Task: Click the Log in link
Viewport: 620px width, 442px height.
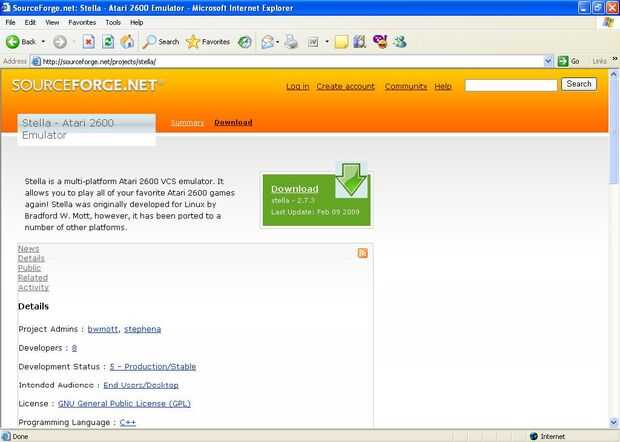Action: click(x=298, y=86)
